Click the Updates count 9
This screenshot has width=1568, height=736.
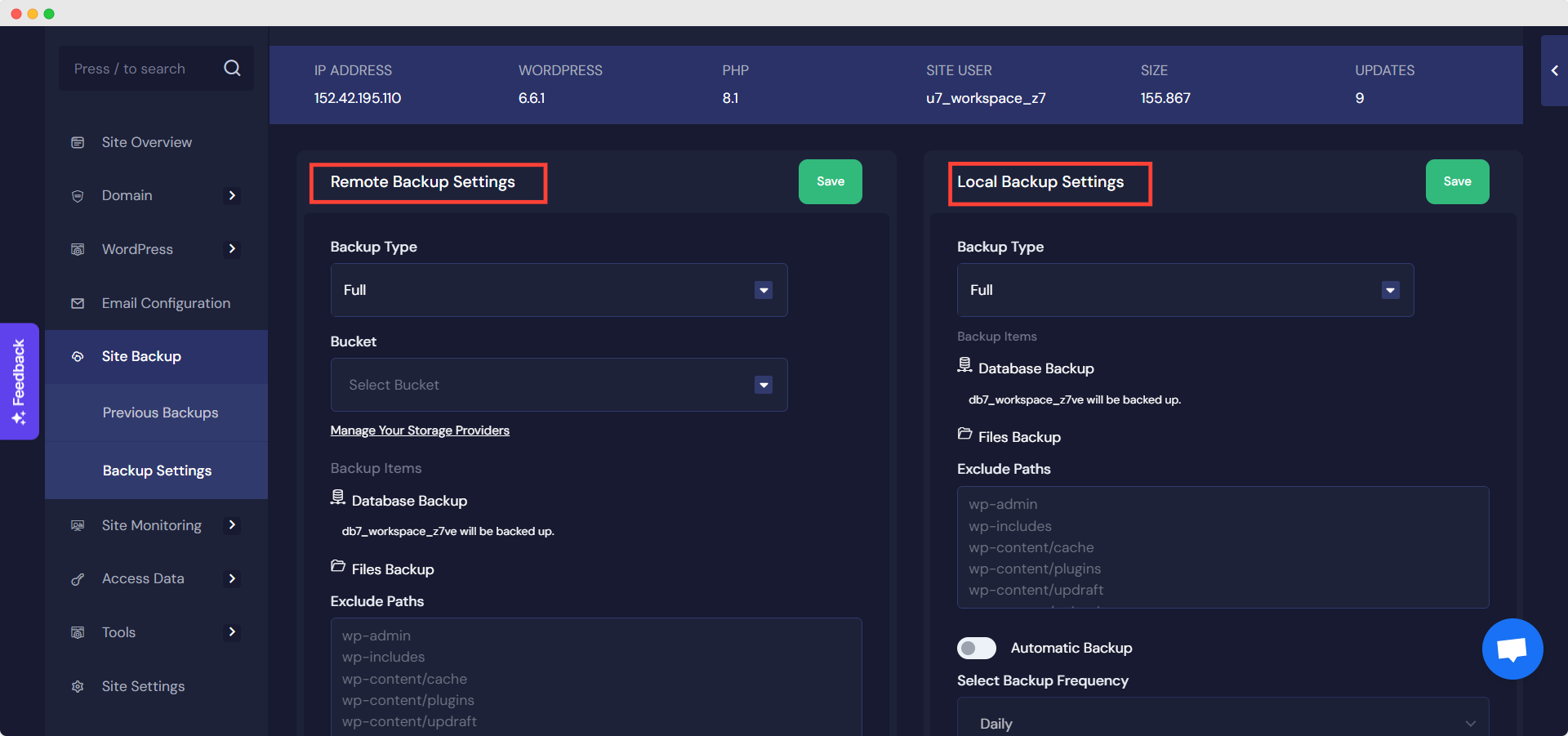coord(1360,98)
